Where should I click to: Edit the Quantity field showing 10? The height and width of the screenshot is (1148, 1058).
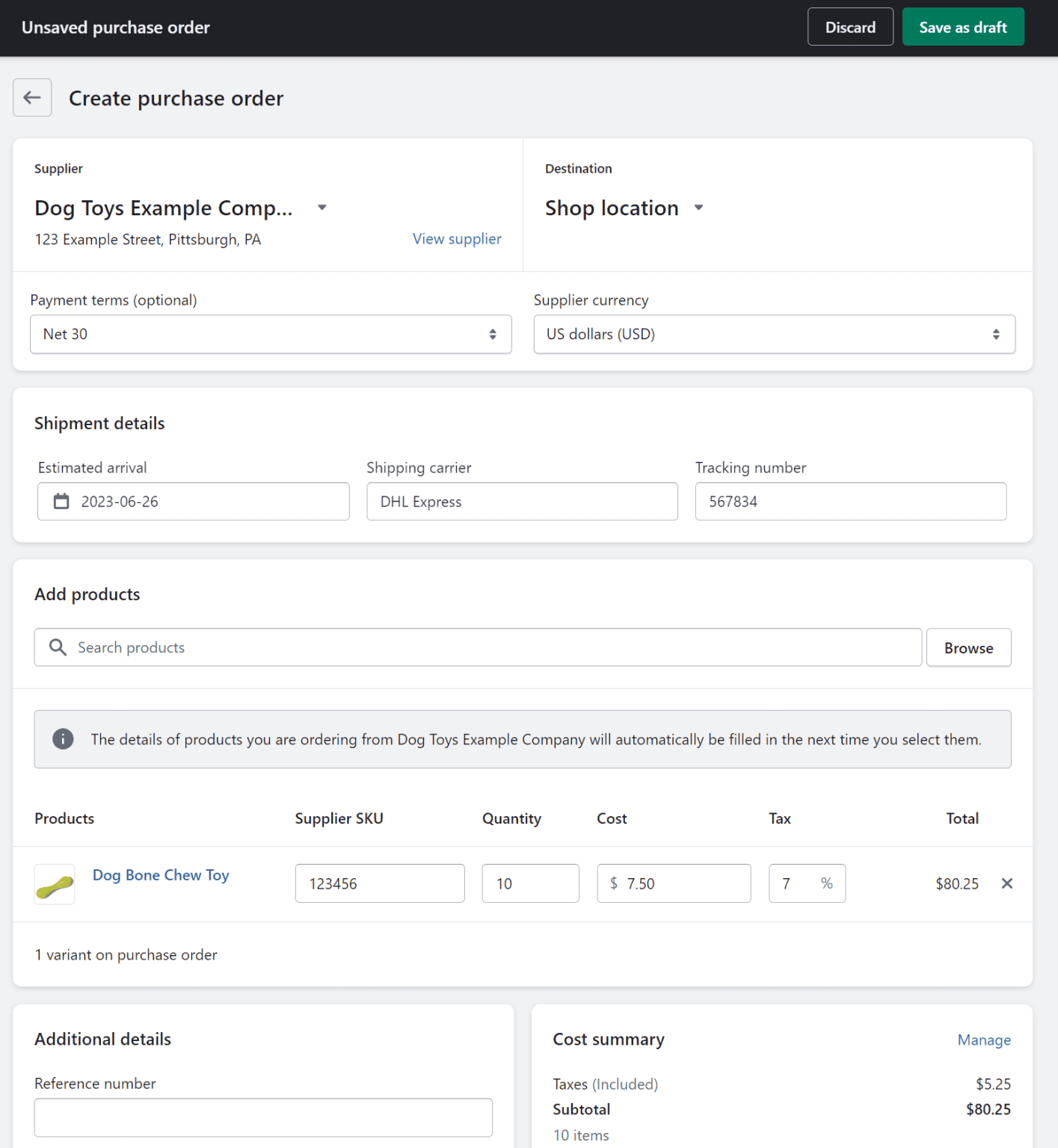[530, 883]
